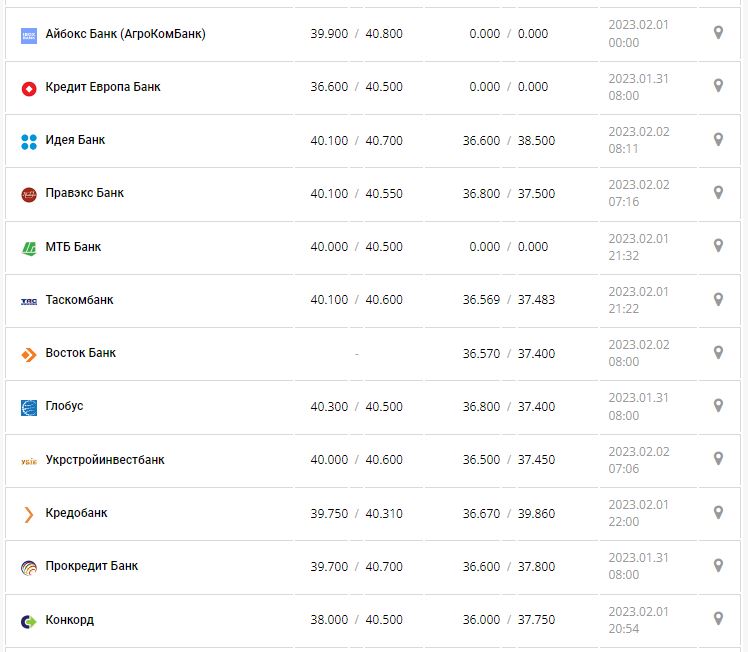The height and width of the screenshot is (652, 748).
Task: Click the map pin for Айбокс Банк
Action: pyautogui.click(x=717, y=33)
